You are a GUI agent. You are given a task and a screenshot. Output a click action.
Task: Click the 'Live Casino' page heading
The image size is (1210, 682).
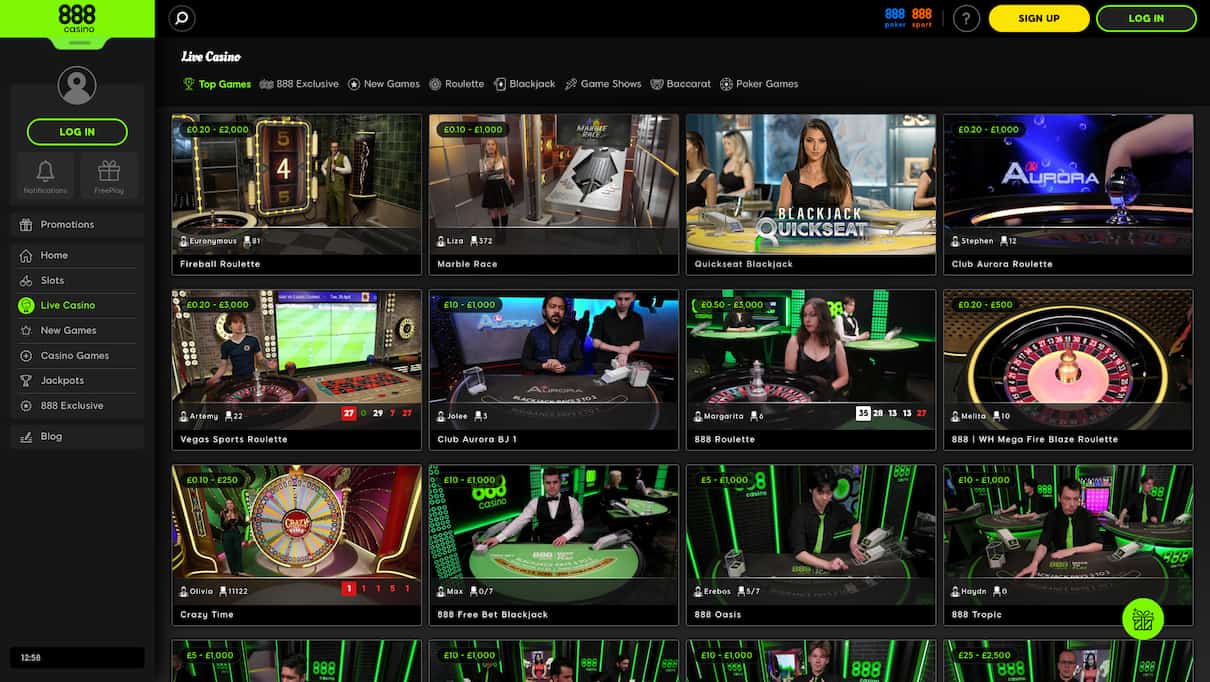[x=211, y=57]
